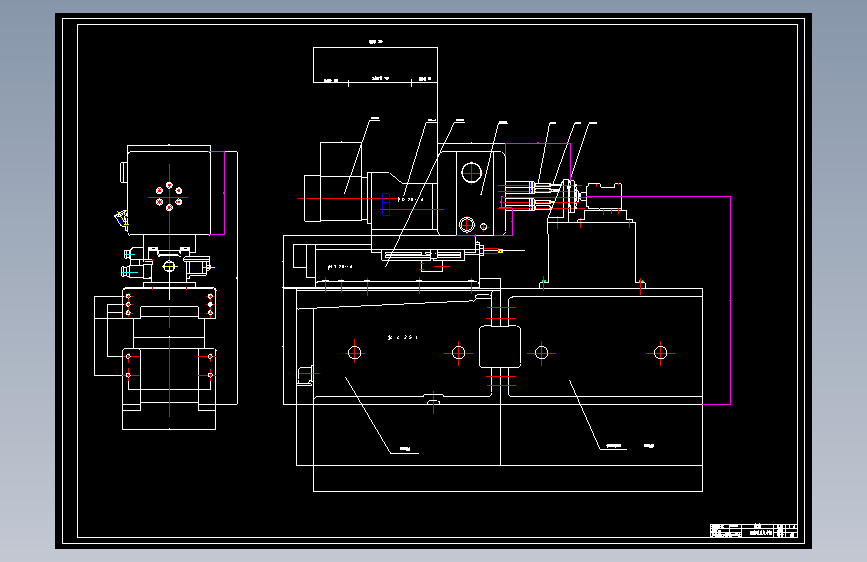Screen dimensions: 867x562
Task: Select the small rectangle on the bed's left edge
Action: pos(305,374)
